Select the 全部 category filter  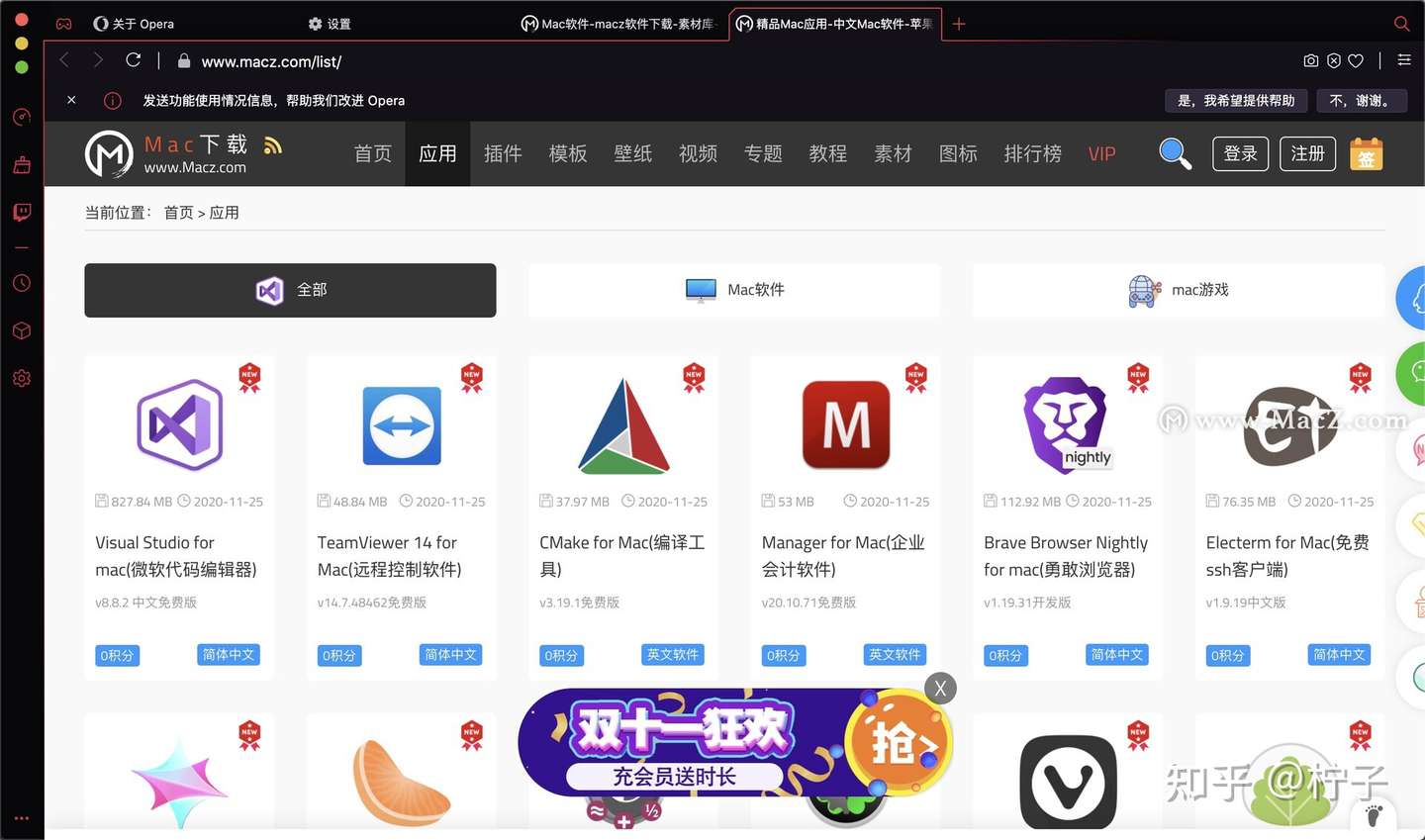(290, 290)
